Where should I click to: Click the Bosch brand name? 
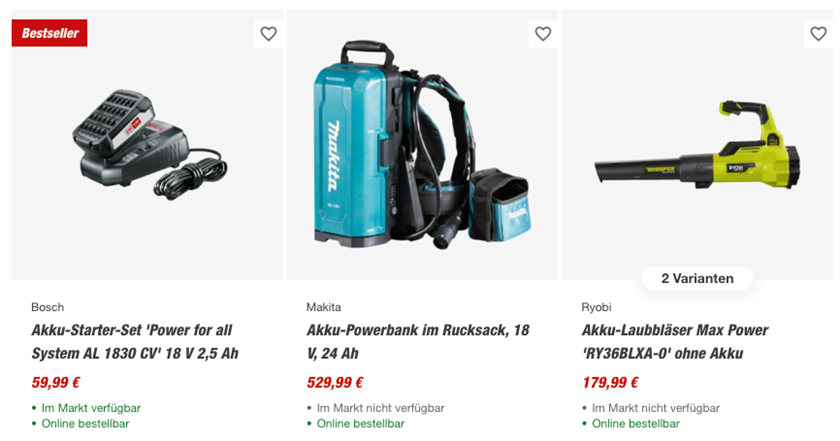[47, 307]
